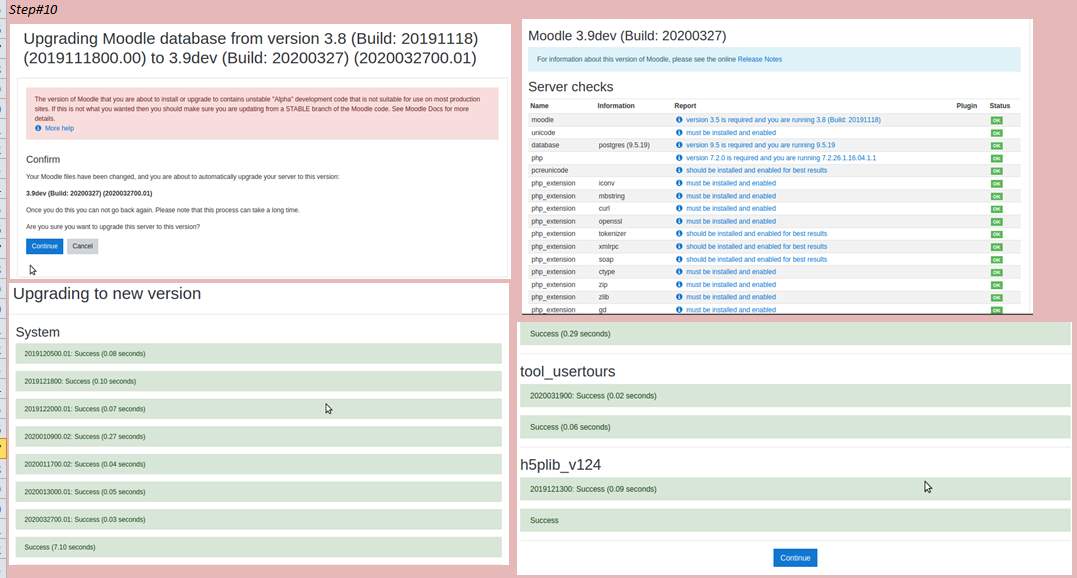Click the 'Server checks' heading
1077x578 pixels.
click(x=570, y=87)
